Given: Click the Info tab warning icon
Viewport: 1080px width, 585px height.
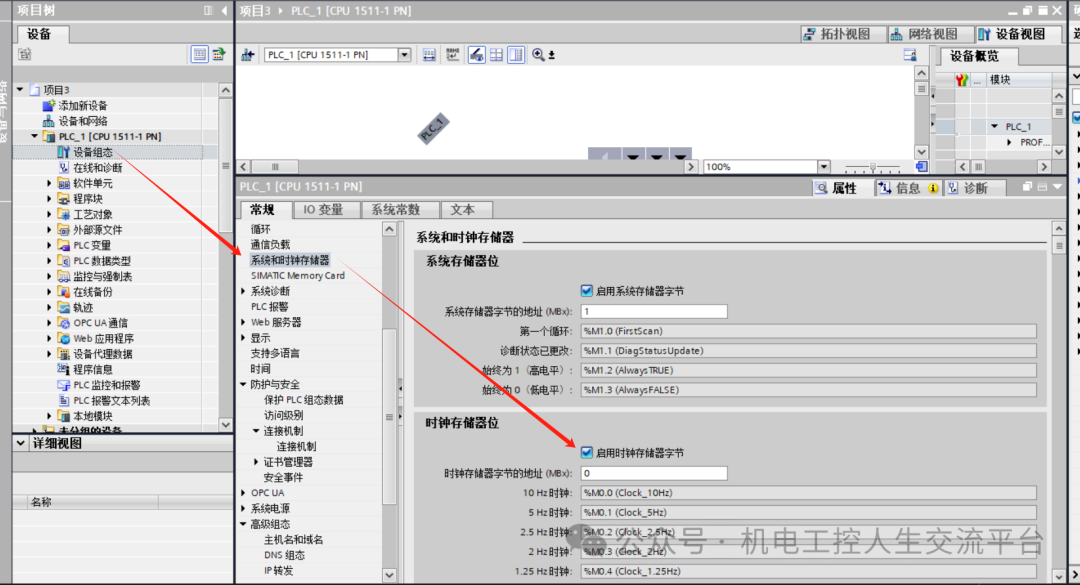Looking at the screenshot, I should [x=933, y=188].
